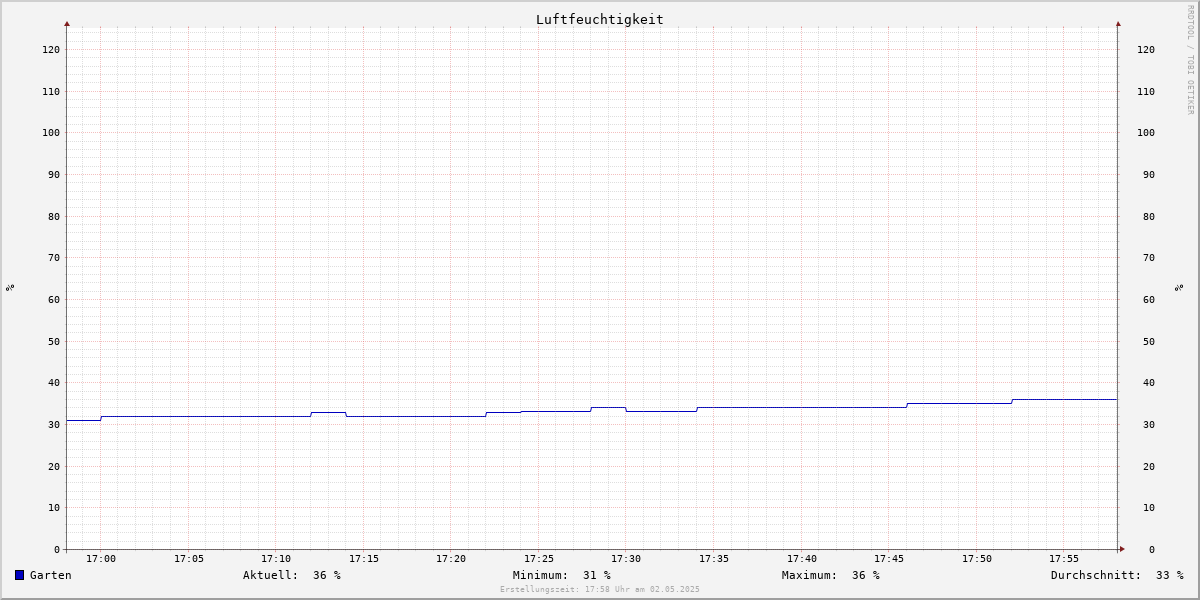This screenshot has width=1200, height=600.
Task: Click the 17:30 time axis label
Action: [626, 559]
